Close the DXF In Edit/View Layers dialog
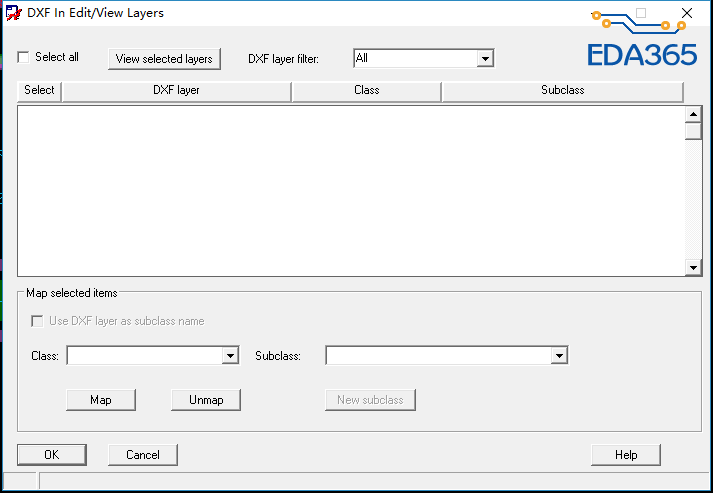The width and height of the screenshot is (713, 493). point(687,13)
